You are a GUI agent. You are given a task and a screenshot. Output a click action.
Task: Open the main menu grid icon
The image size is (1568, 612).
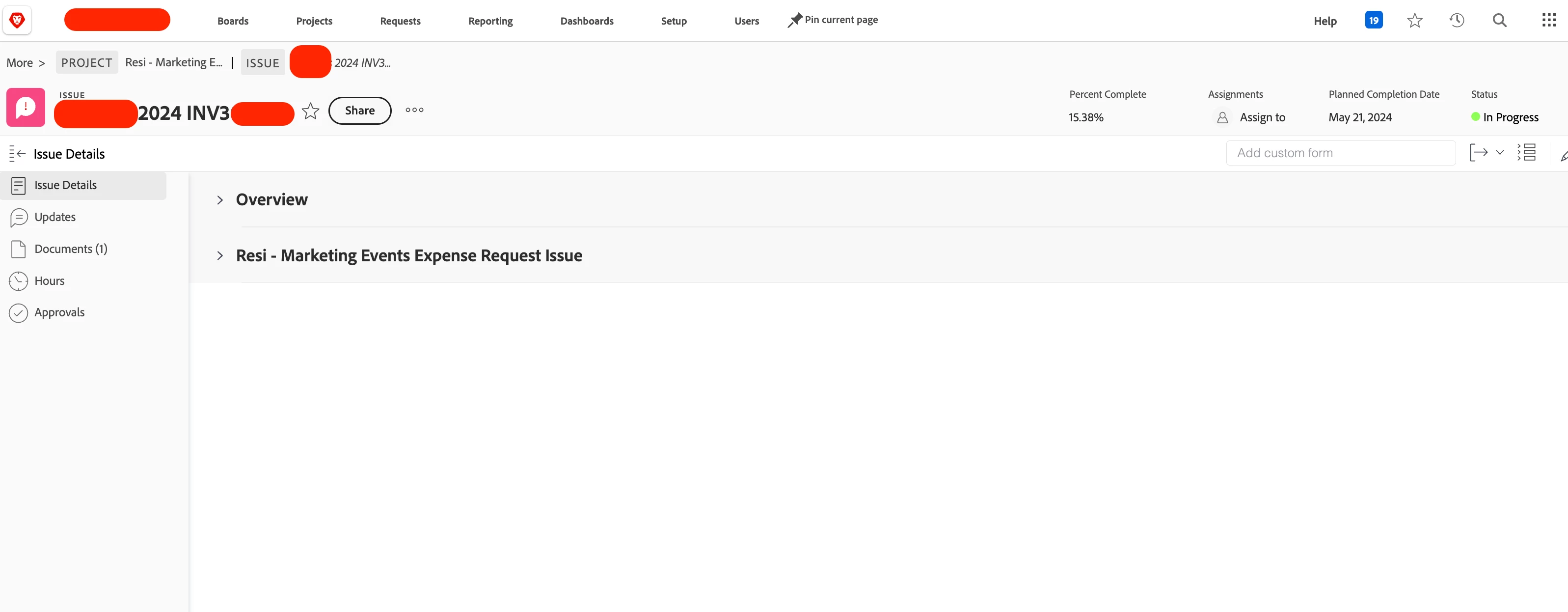pos(1548,21)
